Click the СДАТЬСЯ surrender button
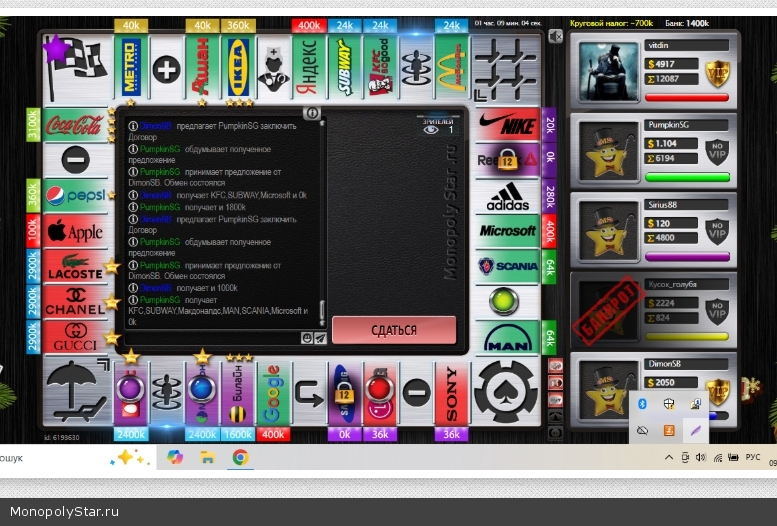 click(x=394, y=330)
